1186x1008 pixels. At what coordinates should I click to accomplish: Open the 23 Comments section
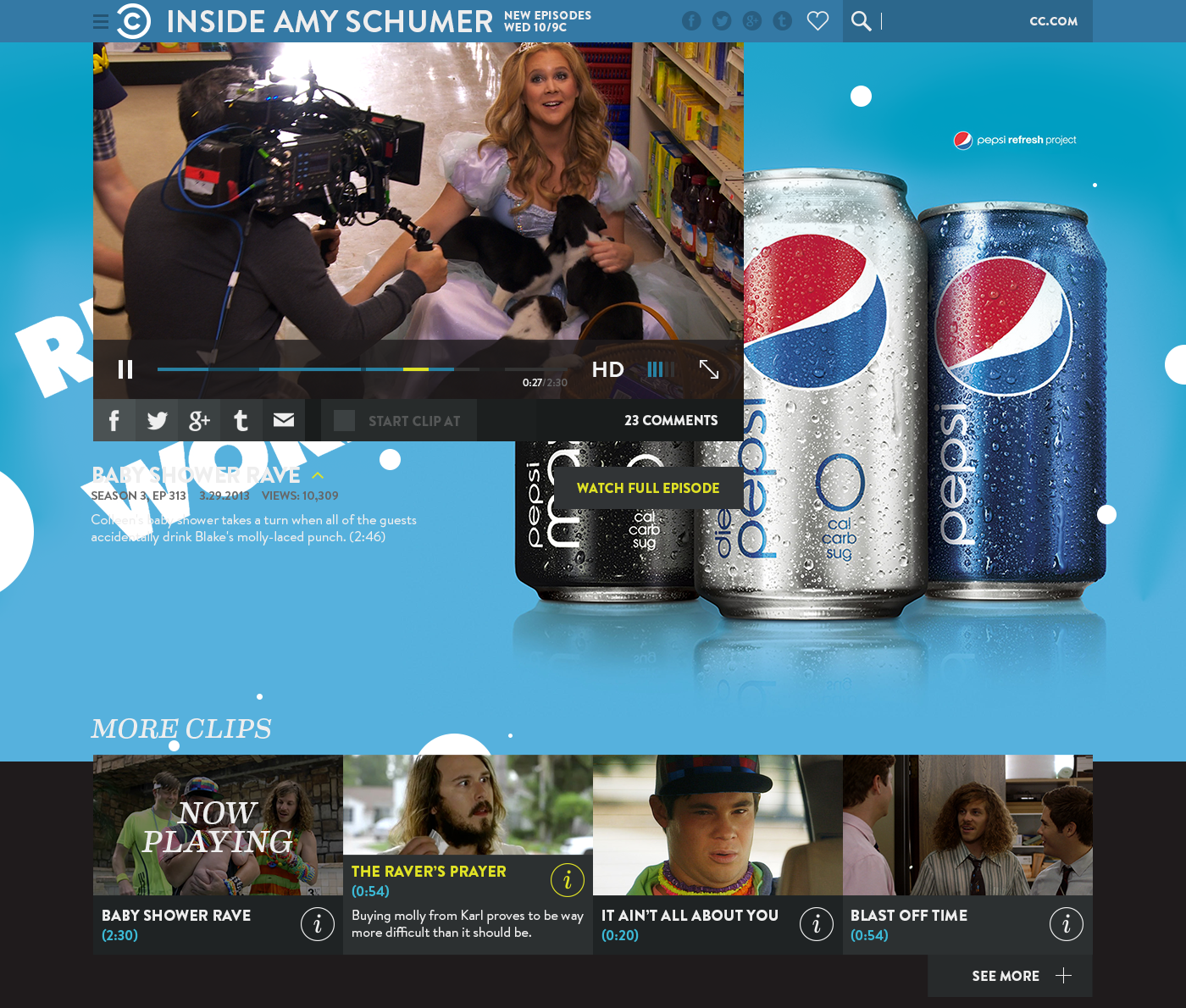[671, 421]
